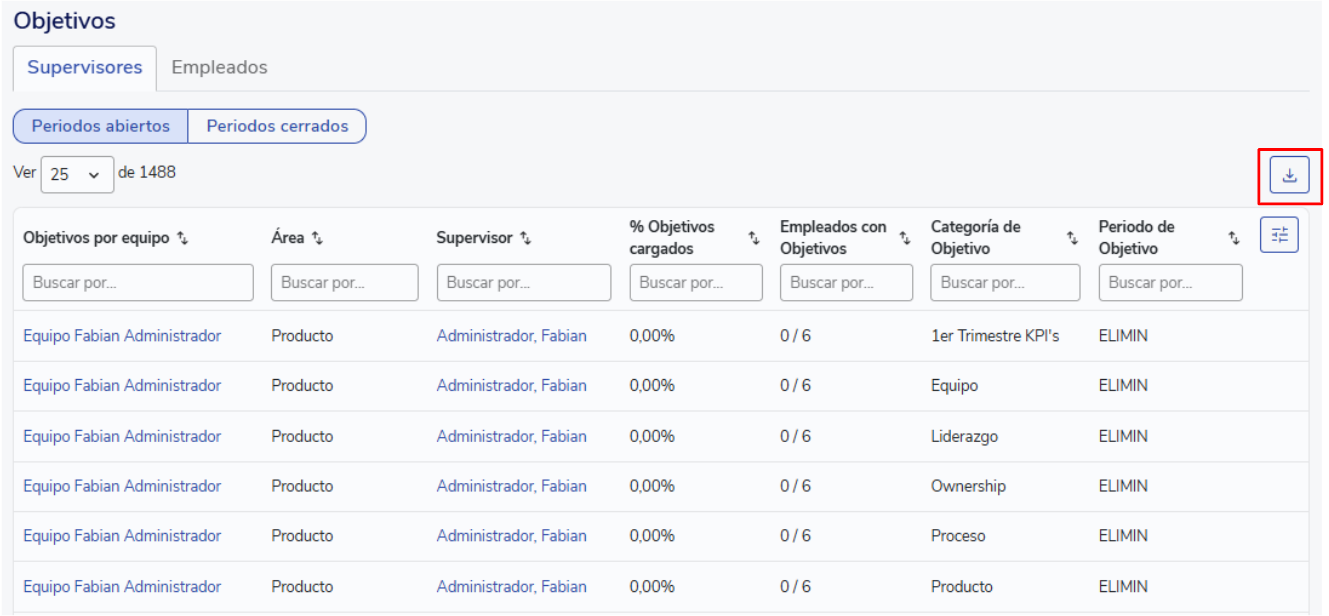Switch to Periodos cerrados toggle

(x=277, y=126)
